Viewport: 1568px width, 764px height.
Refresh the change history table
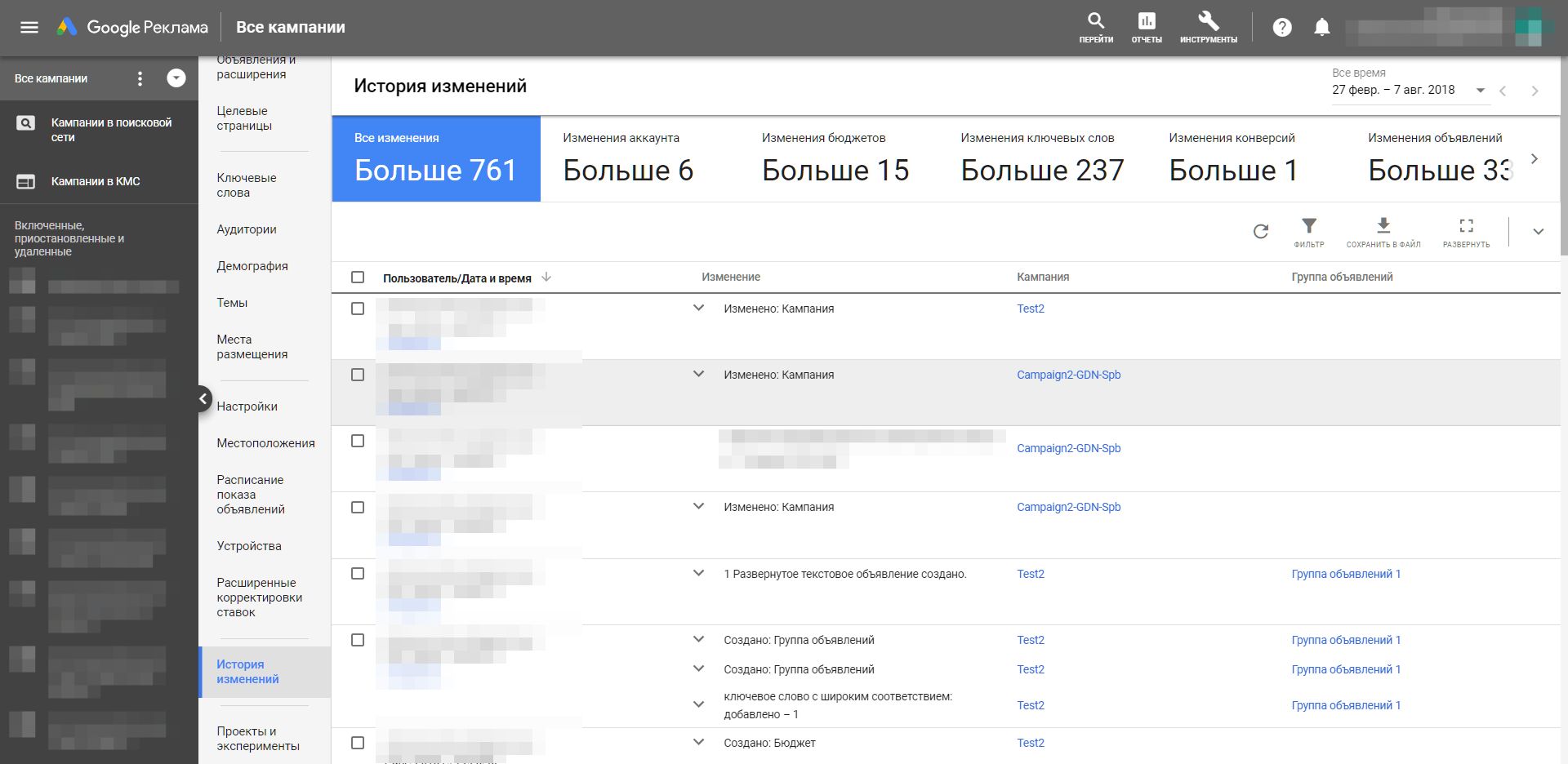(x=1260, y=232)
